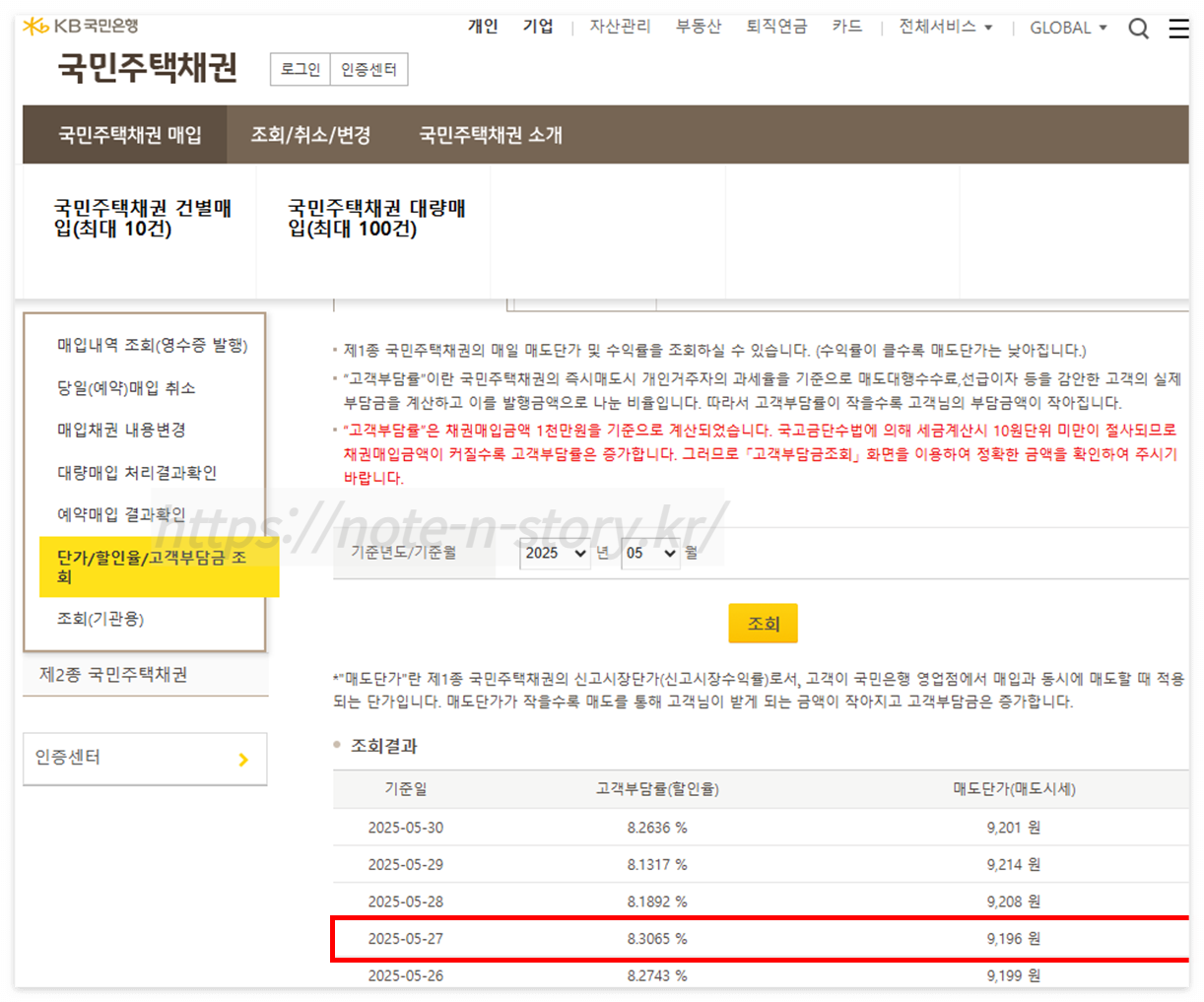Click the 8.1892 % rate cell
The height and width of the screenshot is (1002, 1204).
click(657, 902)
